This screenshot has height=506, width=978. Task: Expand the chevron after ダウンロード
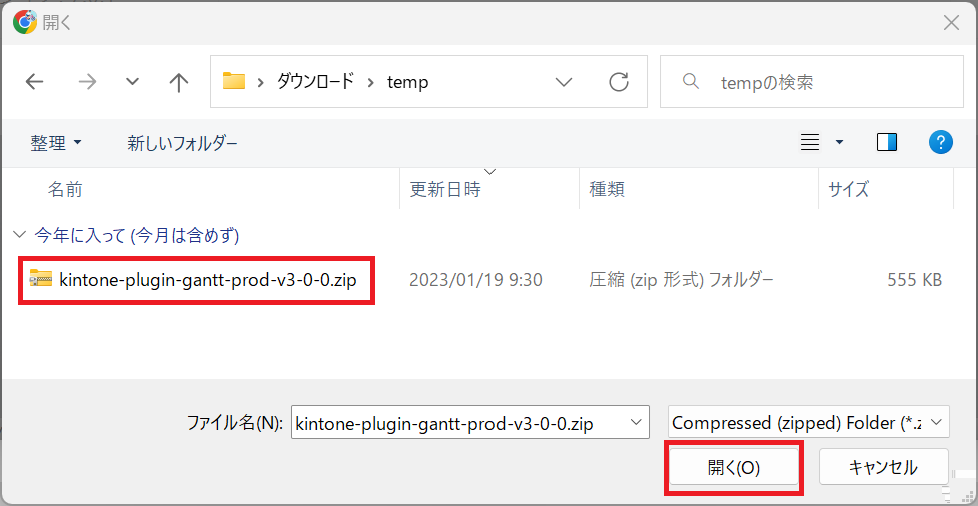click(x=371, y=82)
